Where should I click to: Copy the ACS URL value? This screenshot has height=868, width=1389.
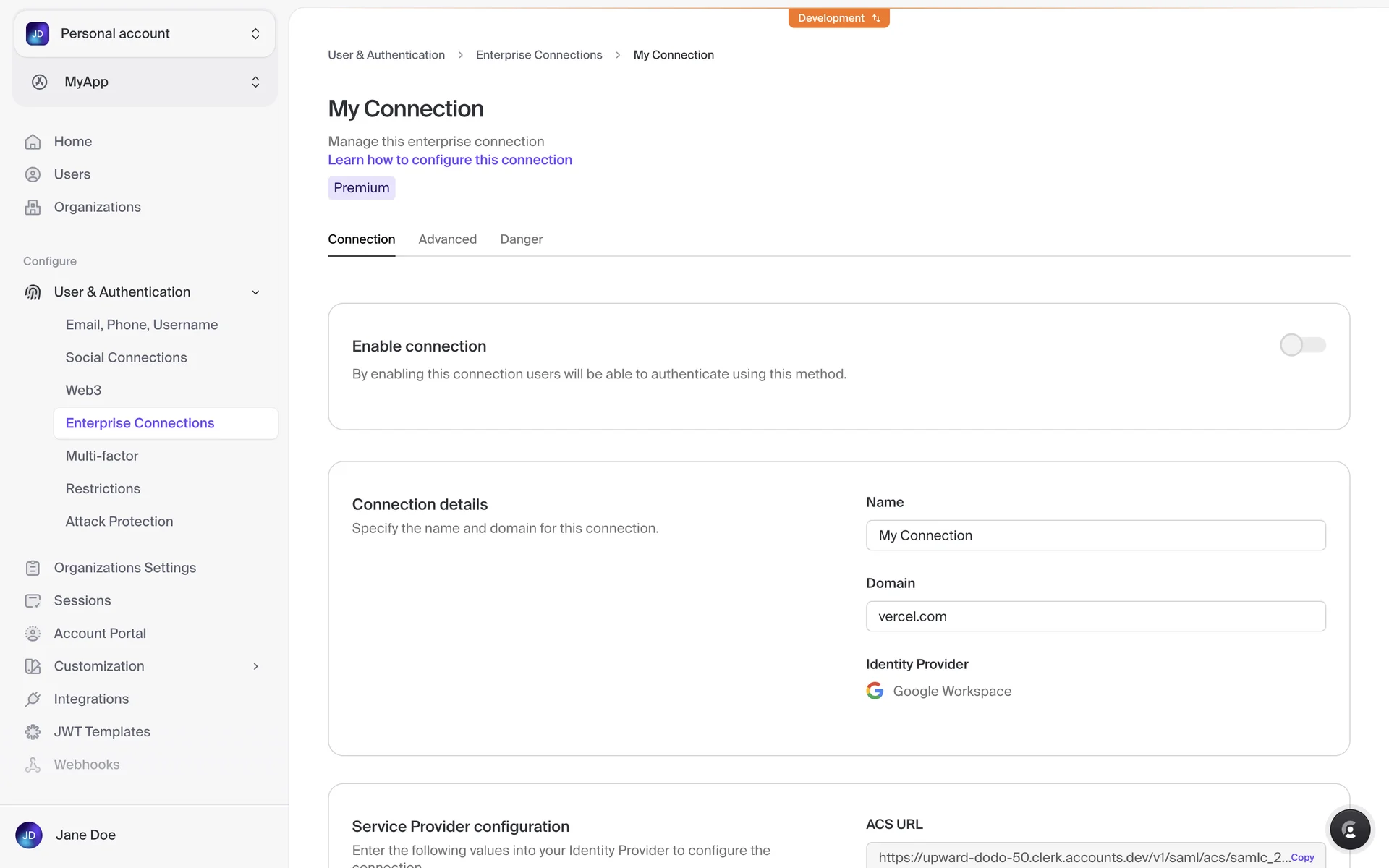1302,857
